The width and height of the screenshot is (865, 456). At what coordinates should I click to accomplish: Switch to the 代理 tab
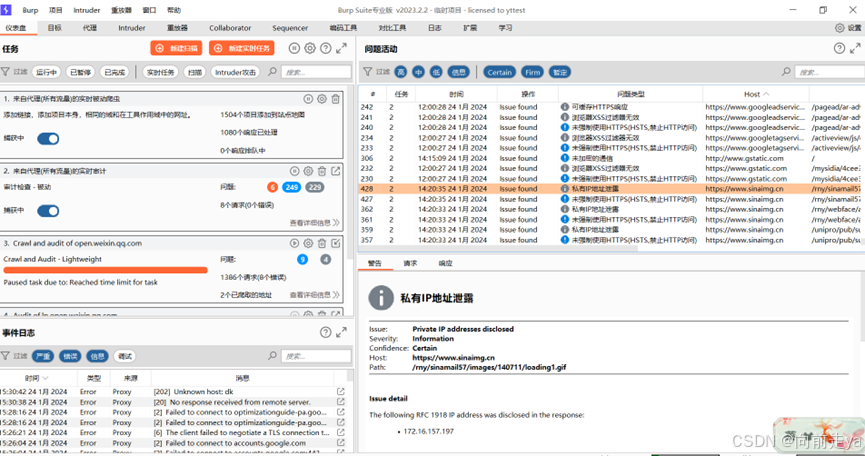pyautogui.click(x=90, y=28)
